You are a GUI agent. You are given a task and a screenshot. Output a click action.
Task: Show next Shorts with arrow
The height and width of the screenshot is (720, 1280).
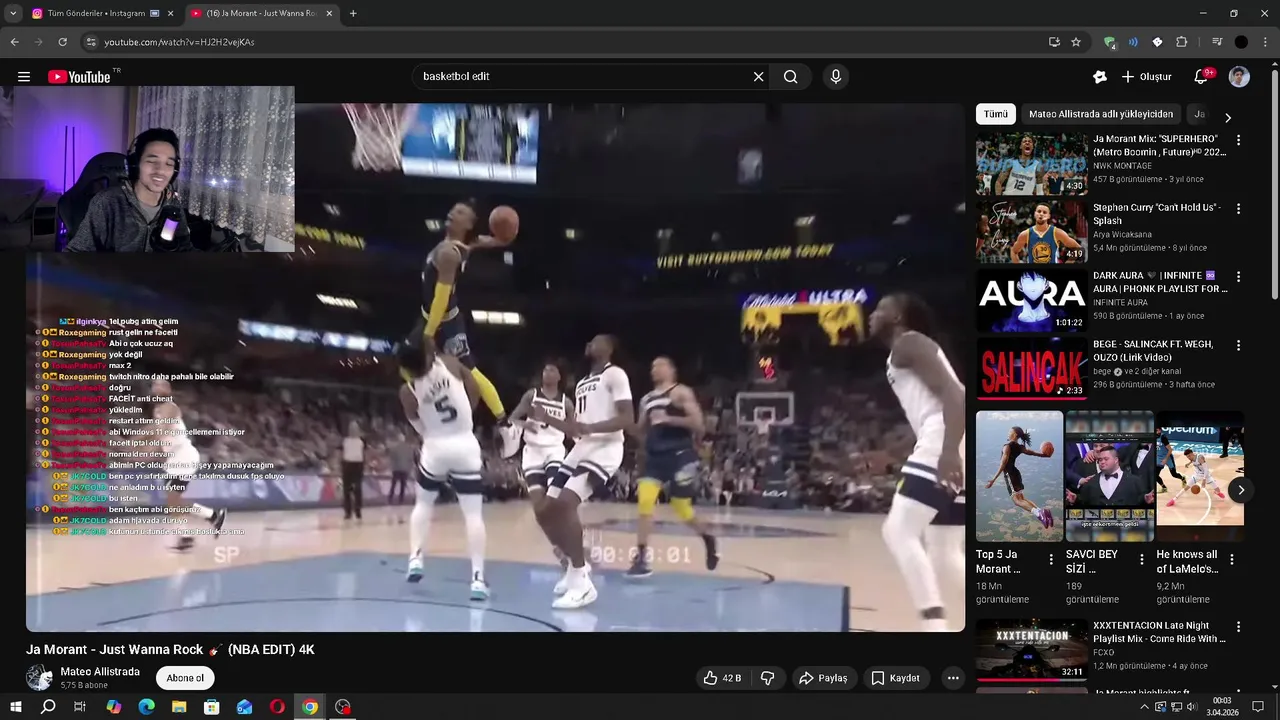[x=1241, y=490]
